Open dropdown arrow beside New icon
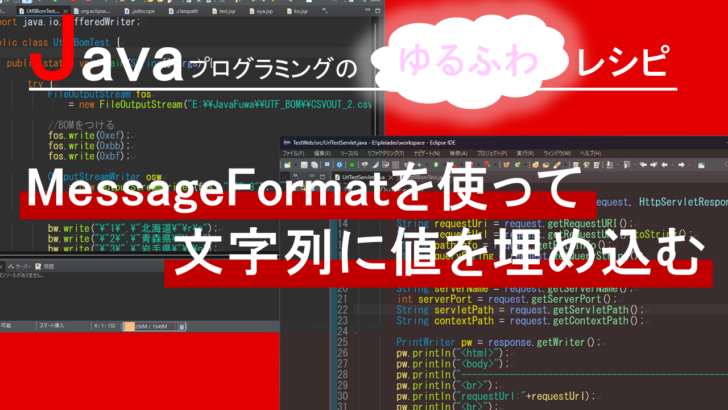 (x=296, y=165)
